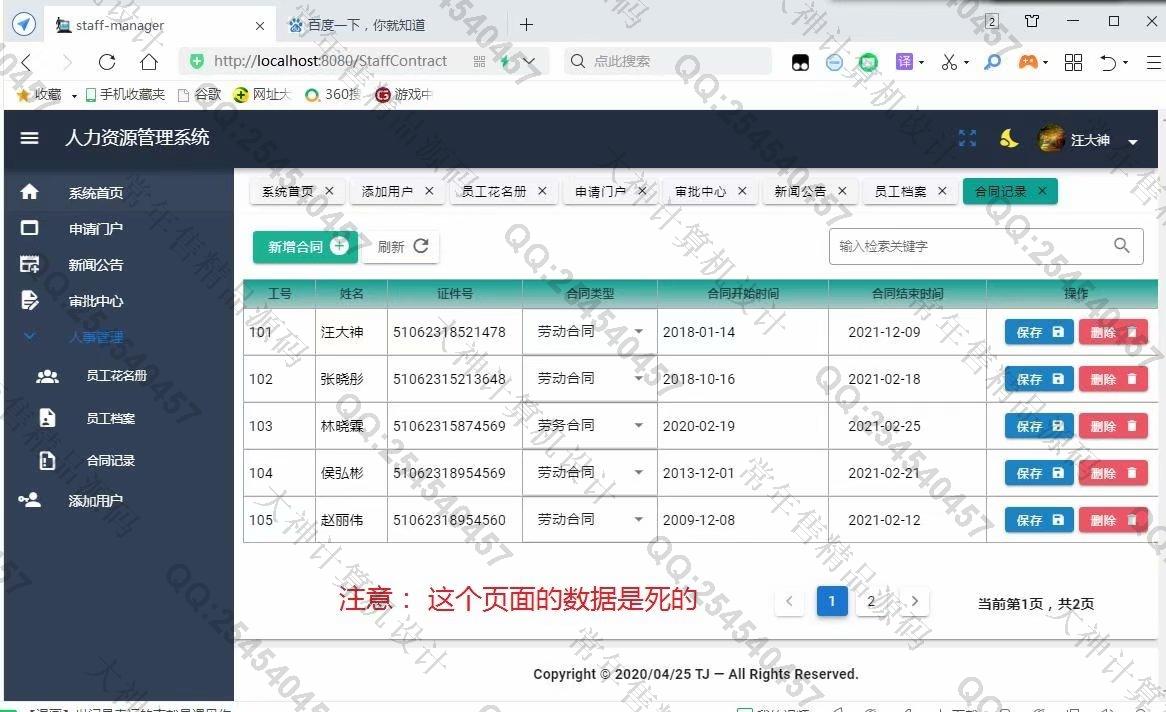Select page 1 in pagination

pos(832,601)
